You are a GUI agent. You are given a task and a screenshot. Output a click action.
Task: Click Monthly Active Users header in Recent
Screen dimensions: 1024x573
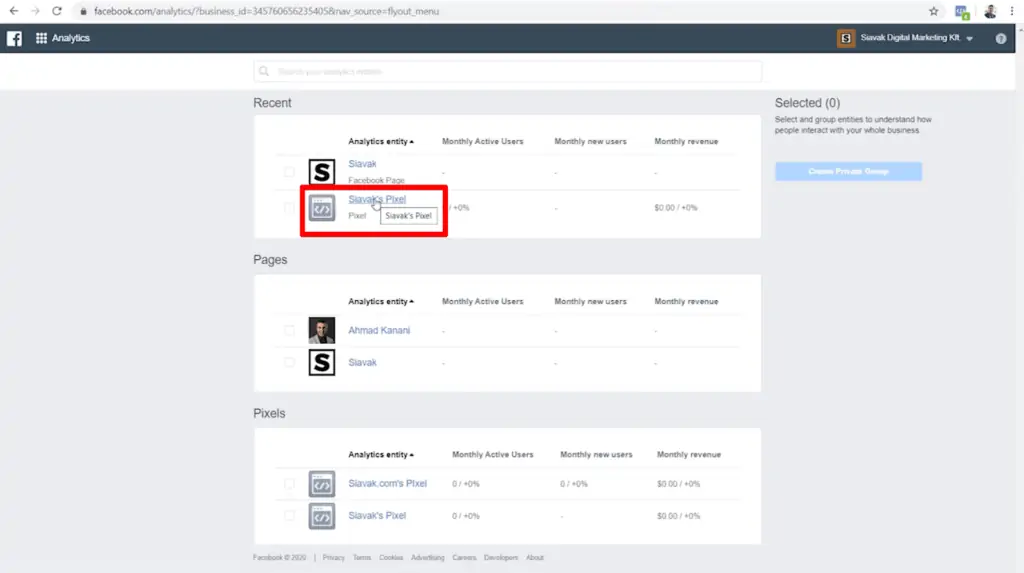point(483,141)
